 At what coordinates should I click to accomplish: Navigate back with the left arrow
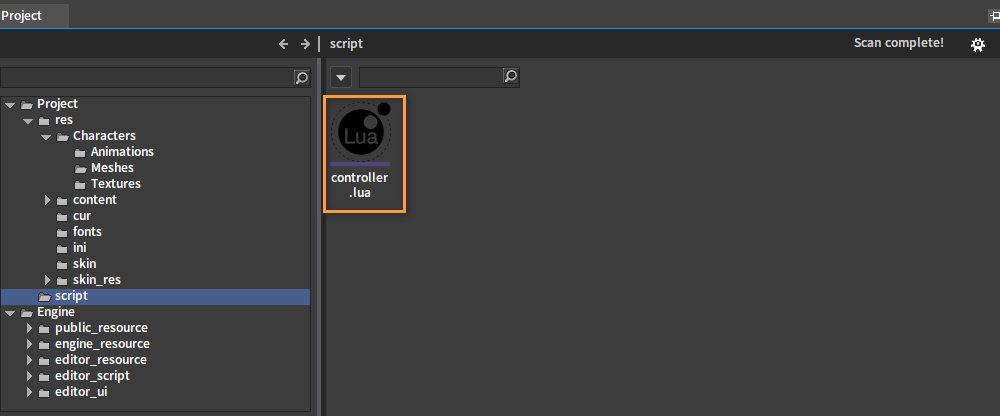coord(283,44)
